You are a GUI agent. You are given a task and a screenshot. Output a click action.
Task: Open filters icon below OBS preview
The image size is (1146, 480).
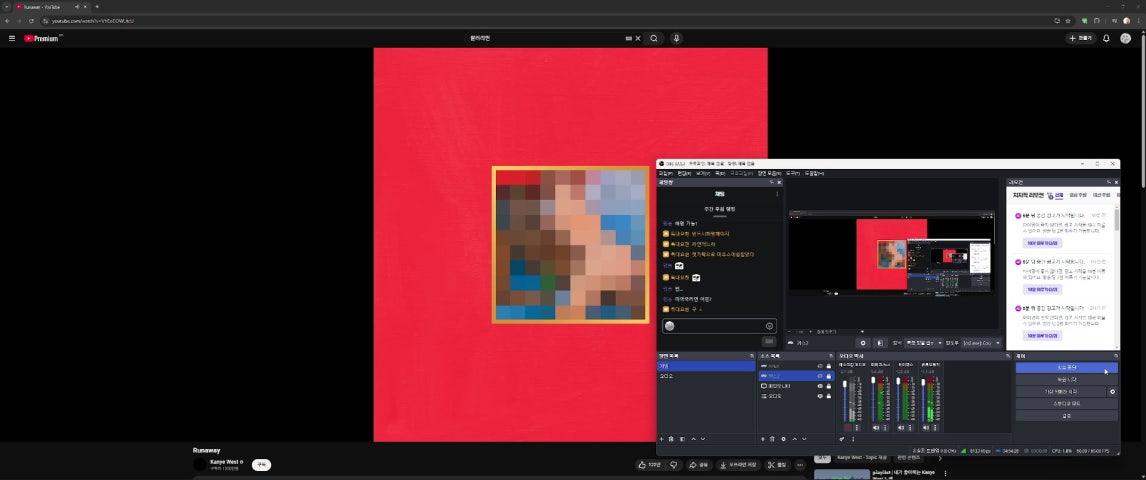tap(880, 343)
